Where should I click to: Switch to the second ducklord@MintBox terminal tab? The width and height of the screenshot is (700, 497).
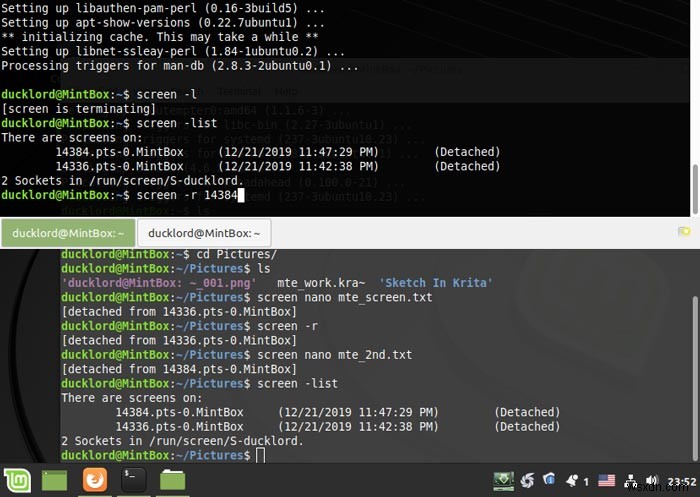point(204,233)
